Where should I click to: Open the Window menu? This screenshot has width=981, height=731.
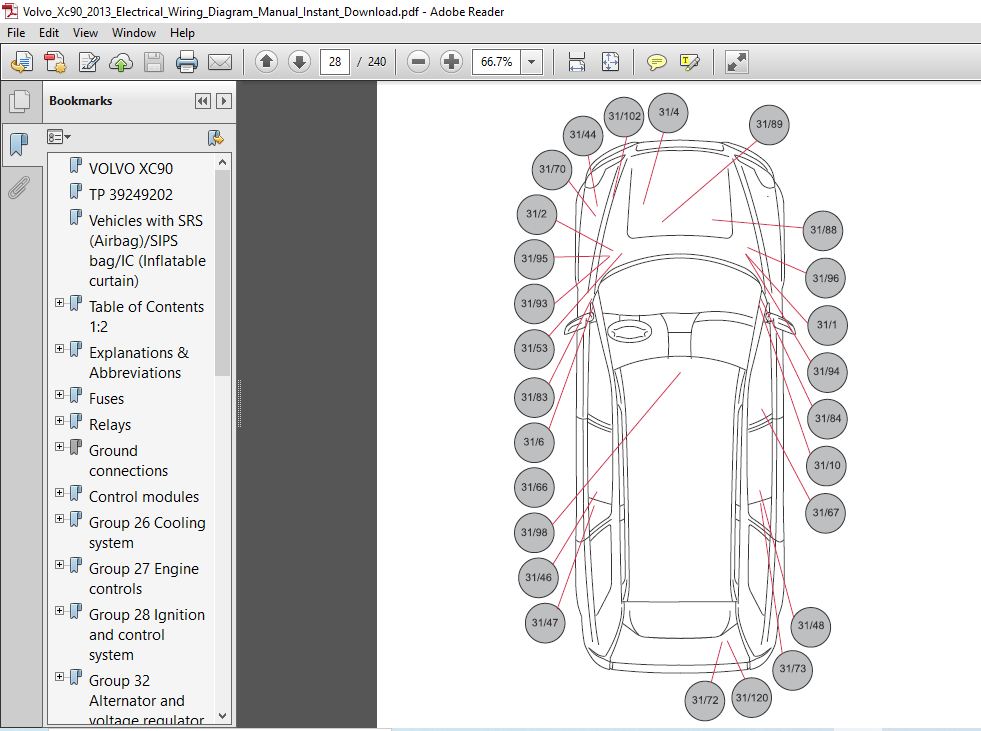coord(134,33)
